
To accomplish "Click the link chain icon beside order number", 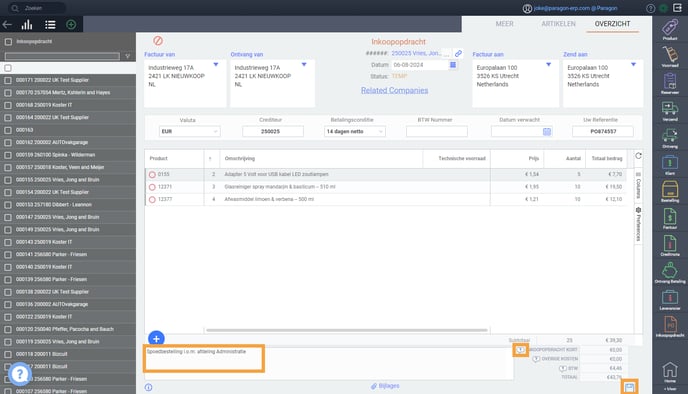I will tap(458, 53).
